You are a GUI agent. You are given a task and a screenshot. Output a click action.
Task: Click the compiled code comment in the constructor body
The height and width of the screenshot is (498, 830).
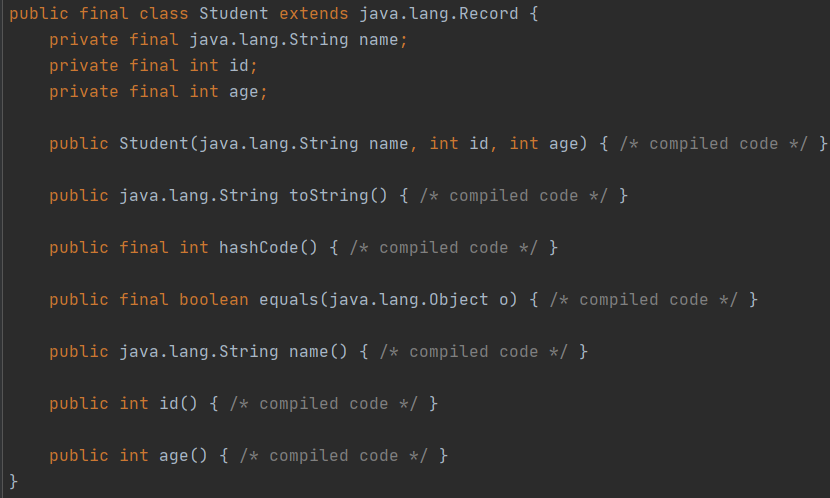click(x=714, y=144)
